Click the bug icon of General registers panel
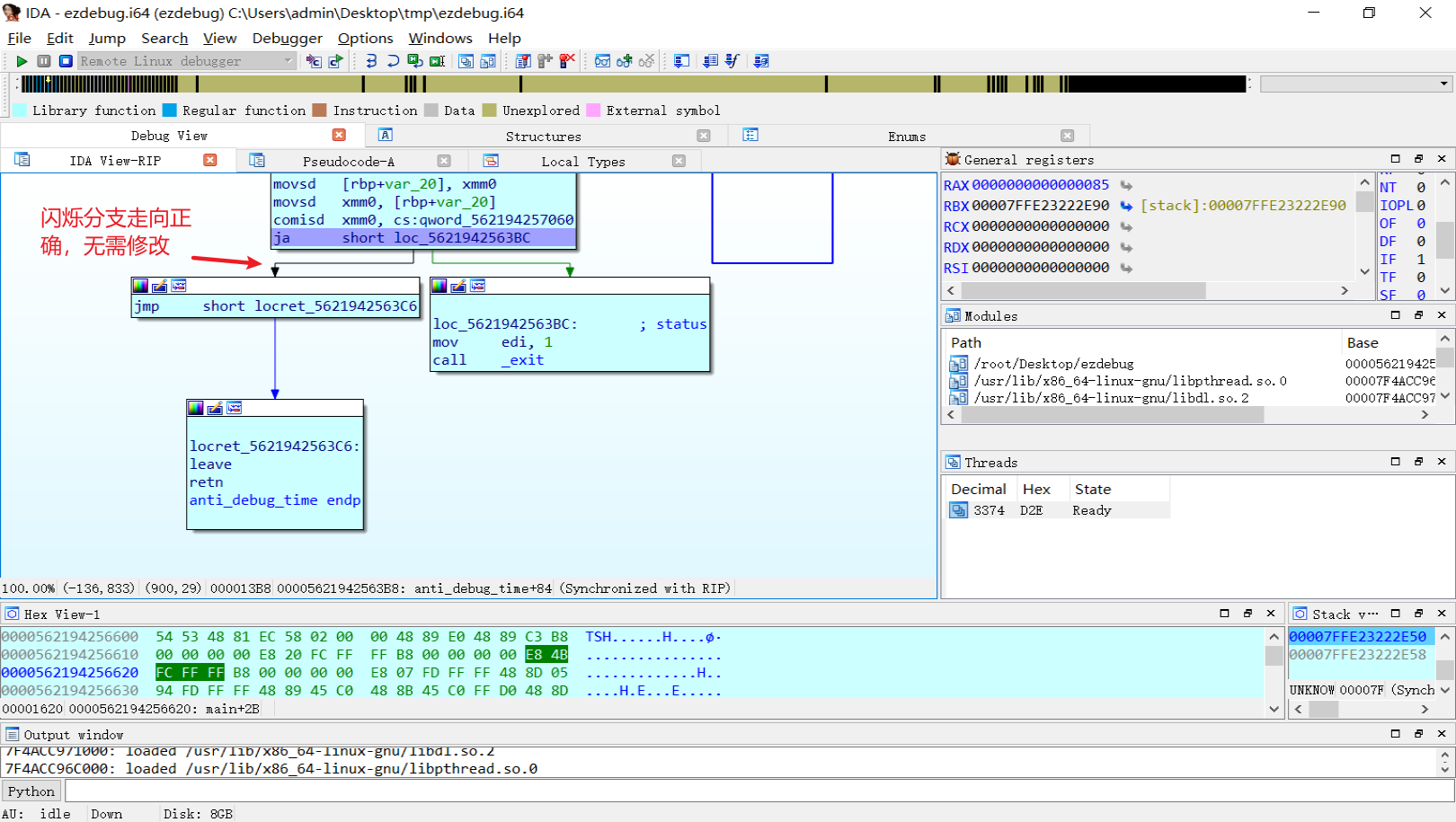Image resolution: width=1456 pixels, height=822 pixels. point(953,159)
